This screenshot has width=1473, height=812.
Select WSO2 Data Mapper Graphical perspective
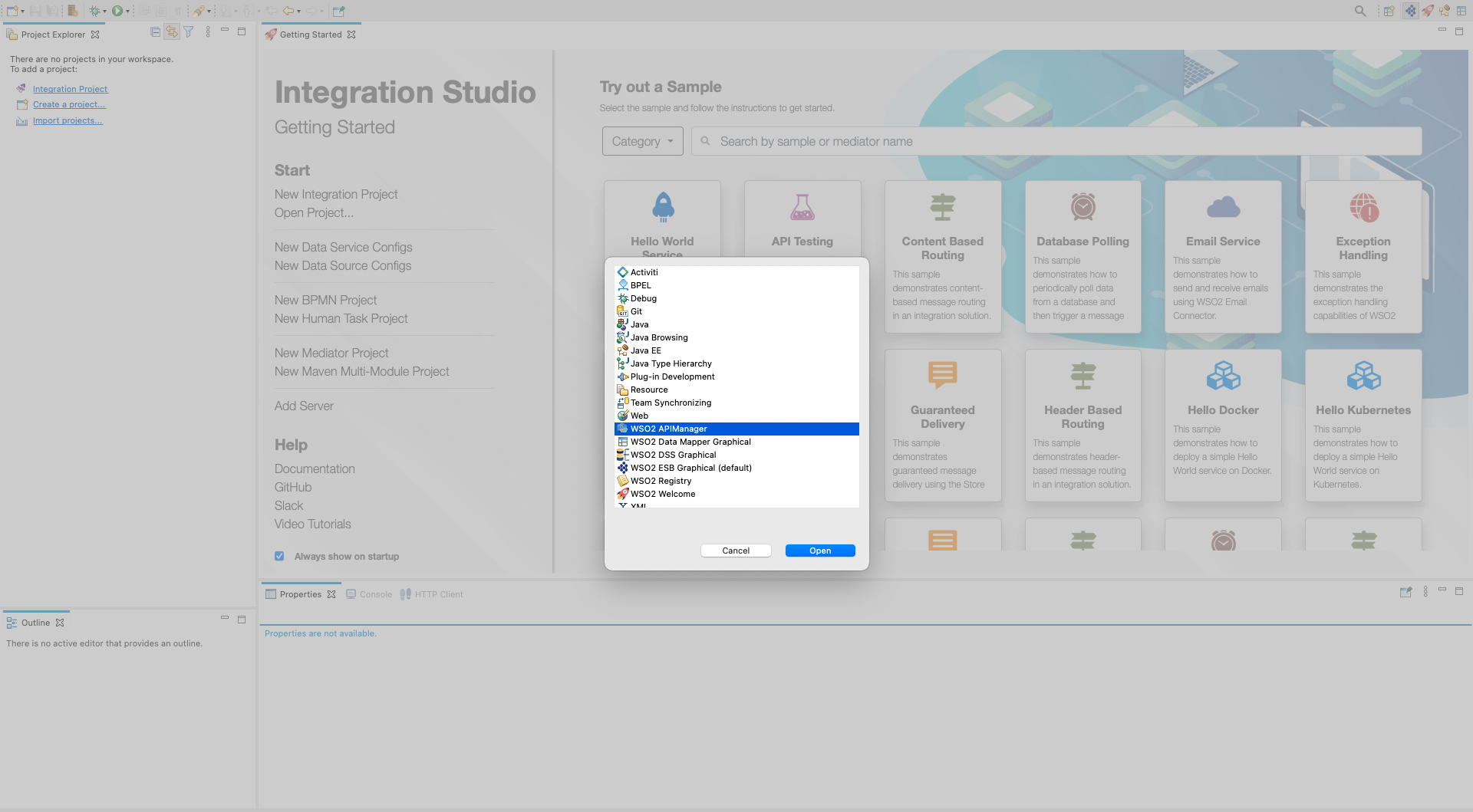(690, 442)
